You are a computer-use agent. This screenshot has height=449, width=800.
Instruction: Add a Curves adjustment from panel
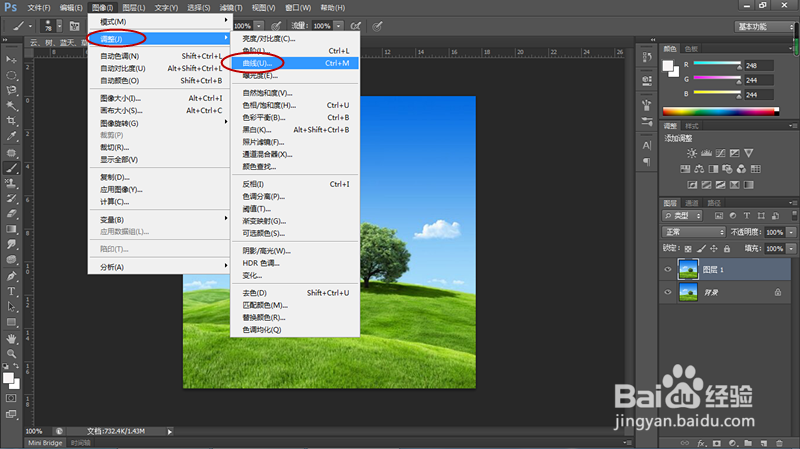click(x=720, y=153)
